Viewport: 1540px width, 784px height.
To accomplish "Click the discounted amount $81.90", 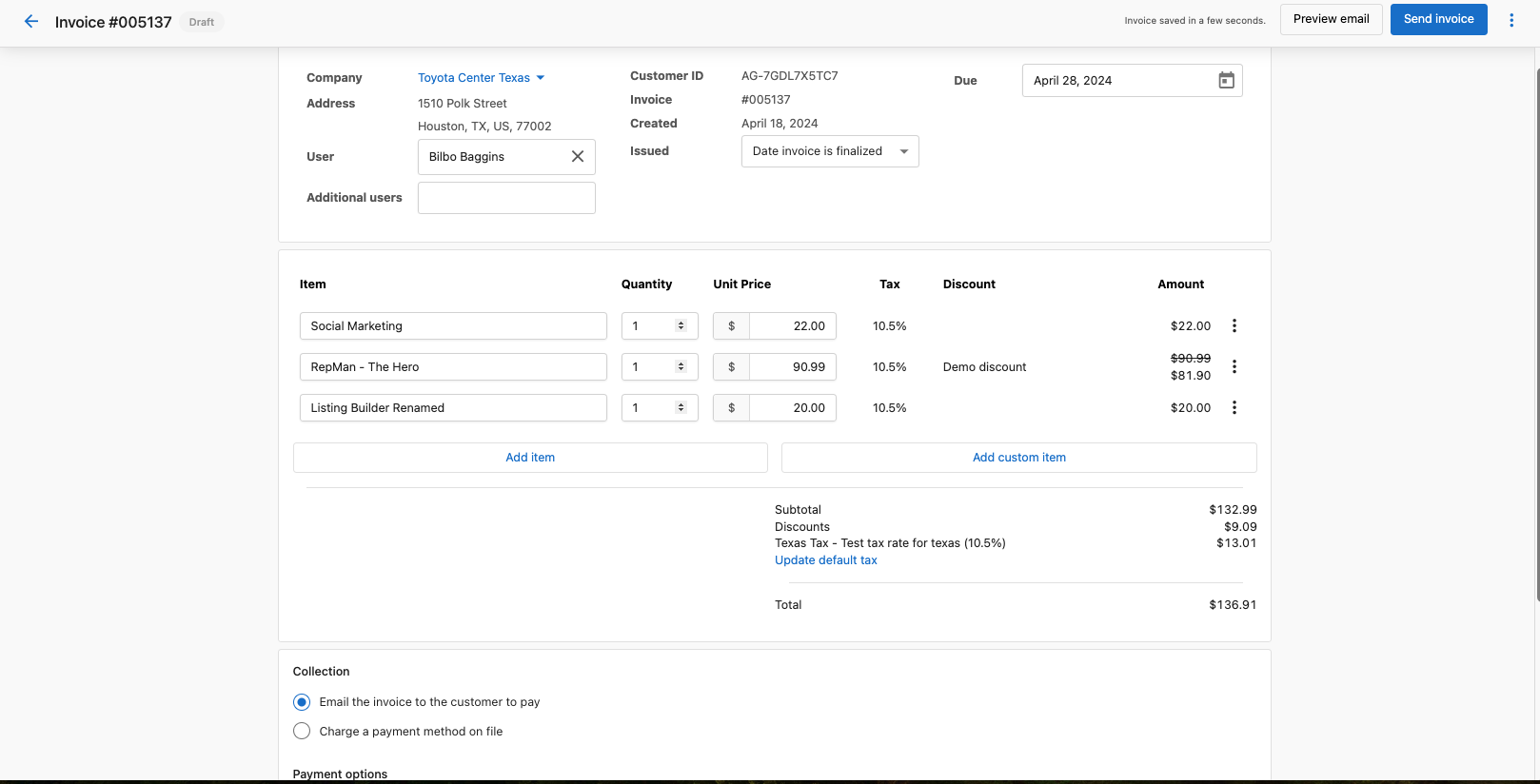I will [x=1191, y=376].
